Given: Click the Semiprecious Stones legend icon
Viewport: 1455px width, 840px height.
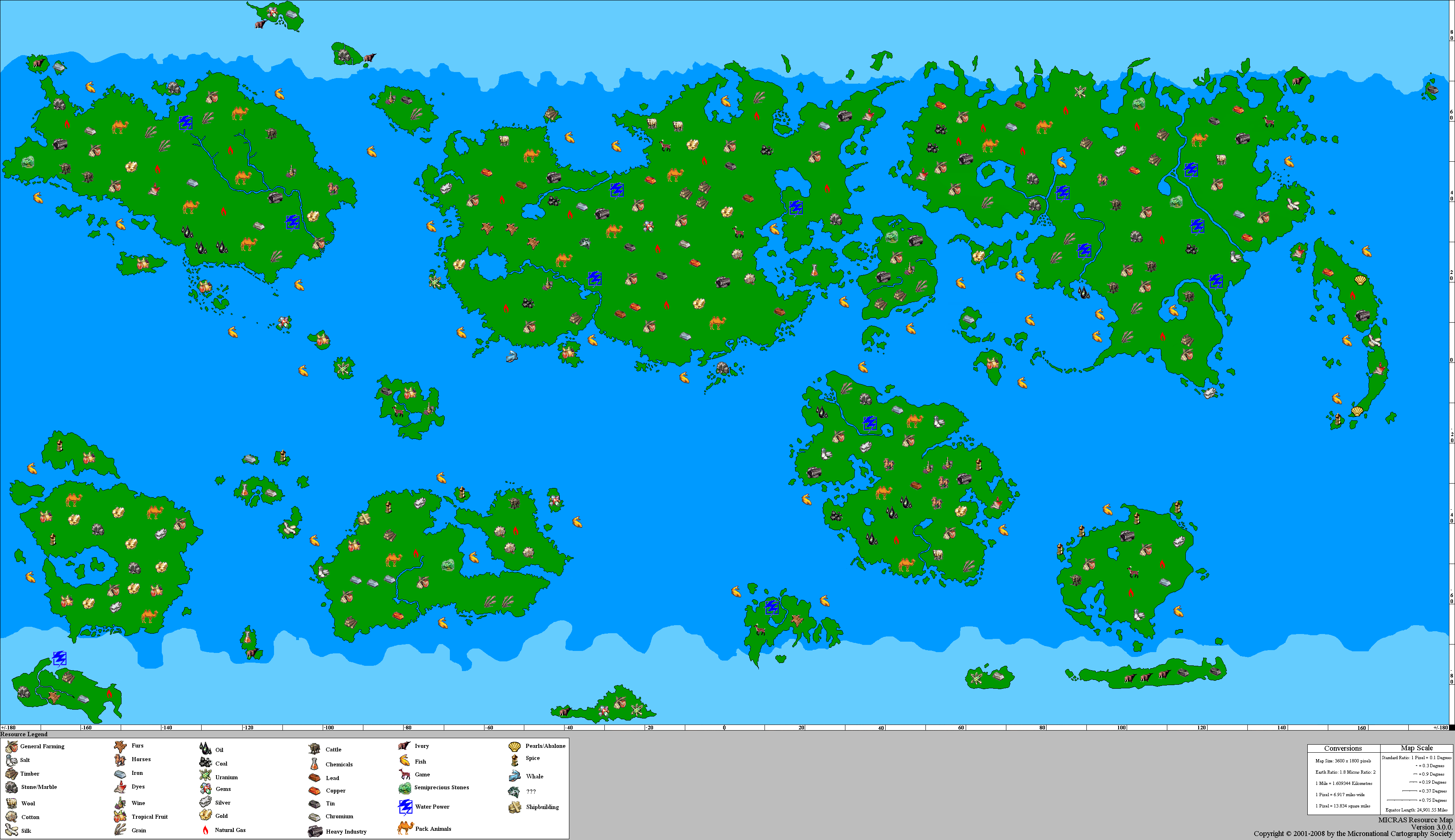Looking at the screenshot, I should tap(404, 788).
